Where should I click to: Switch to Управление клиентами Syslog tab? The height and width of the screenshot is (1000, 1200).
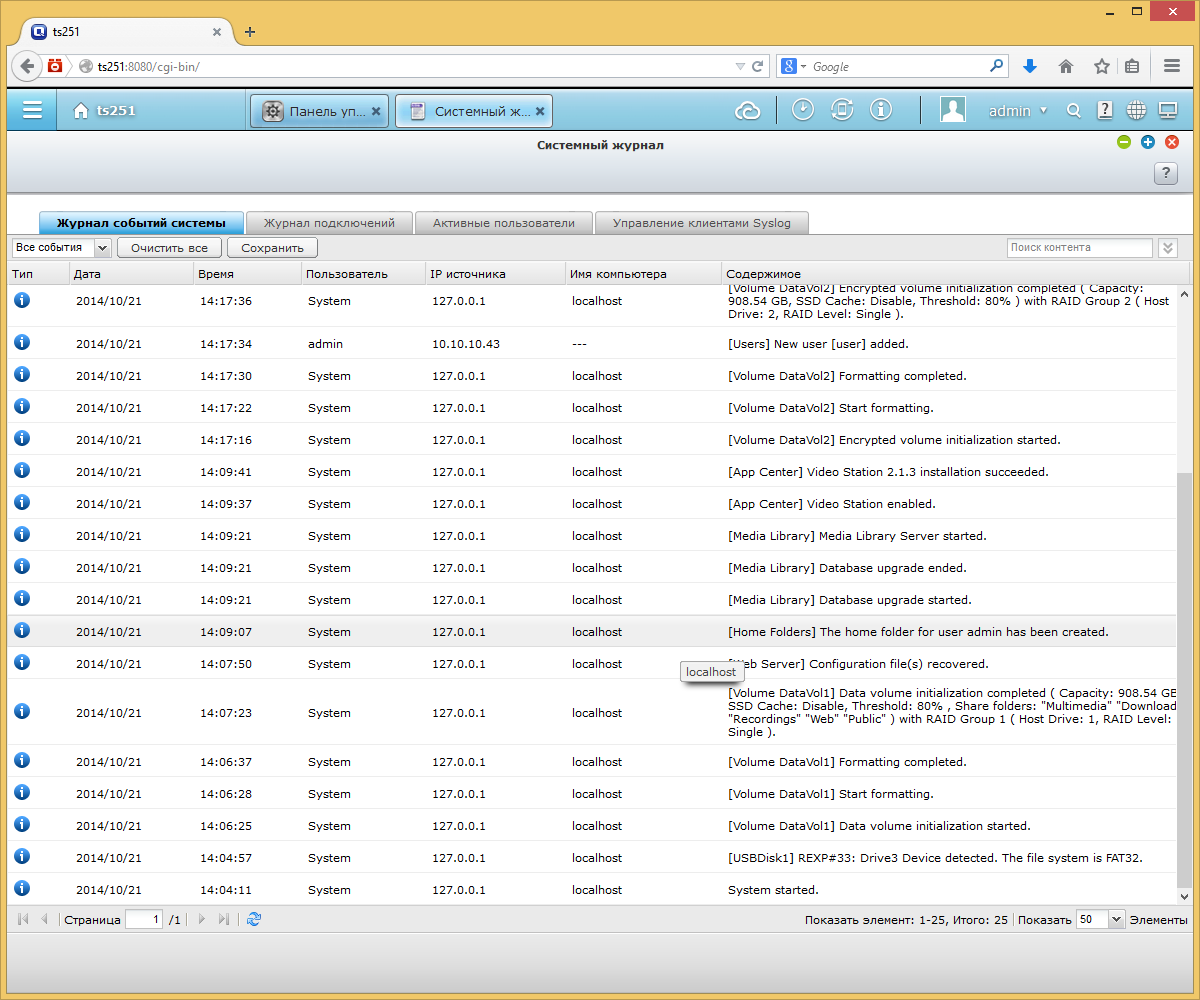(x=701, y=223)
